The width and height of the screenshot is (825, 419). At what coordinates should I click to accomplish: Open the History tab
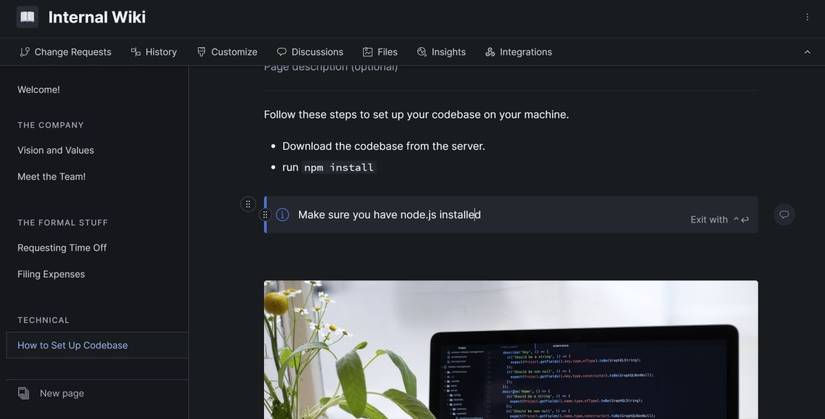point(154,52)
